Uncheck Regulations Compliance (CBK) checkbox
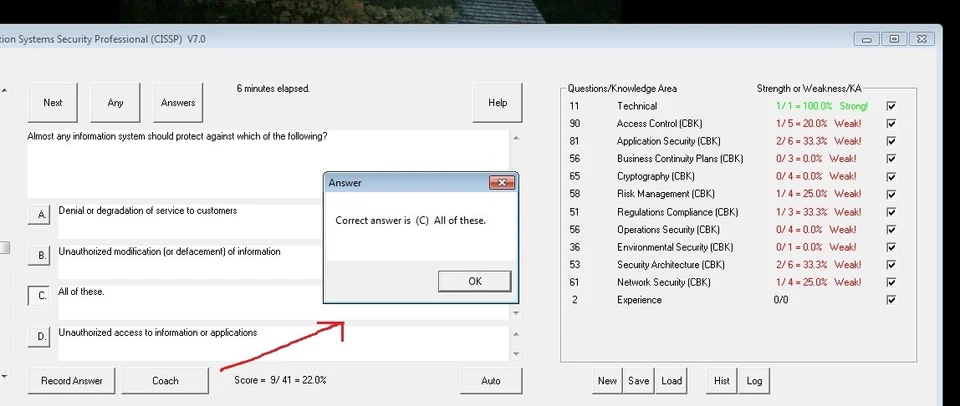 pyautogui.click(x=891, y=212)
